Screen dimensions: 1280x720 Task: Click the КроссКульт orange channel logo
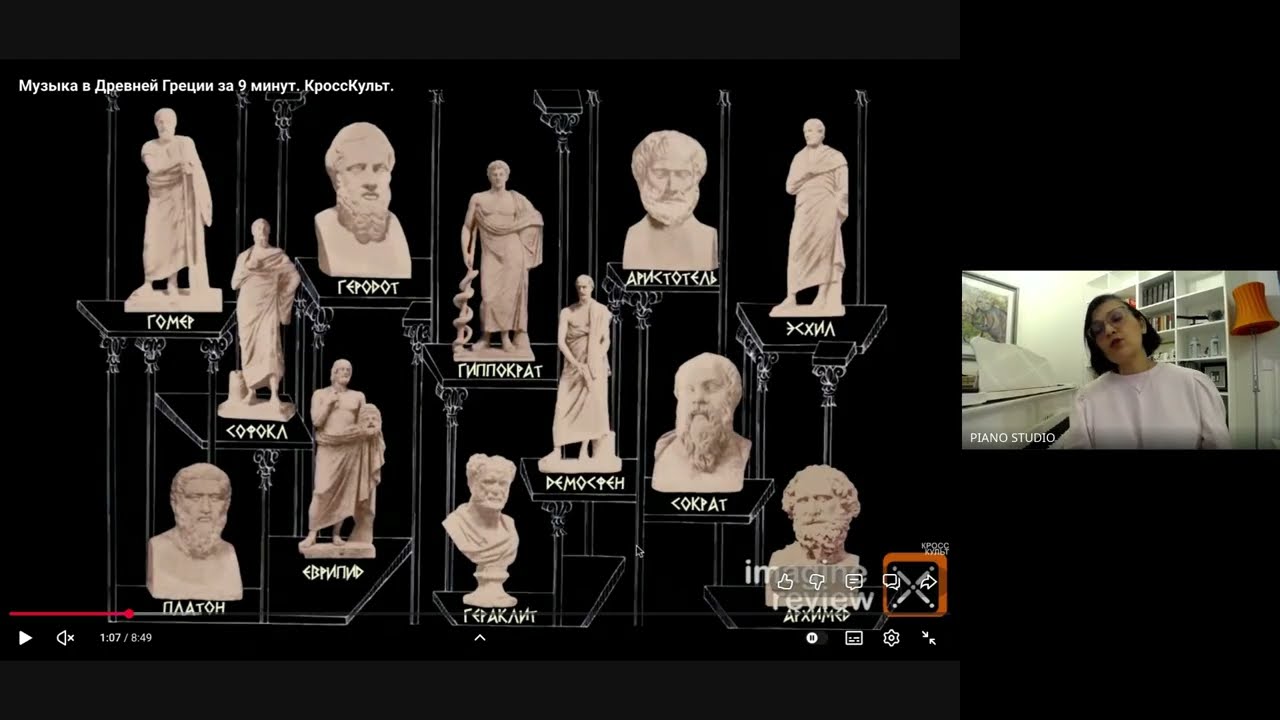(x=914, y=585)
